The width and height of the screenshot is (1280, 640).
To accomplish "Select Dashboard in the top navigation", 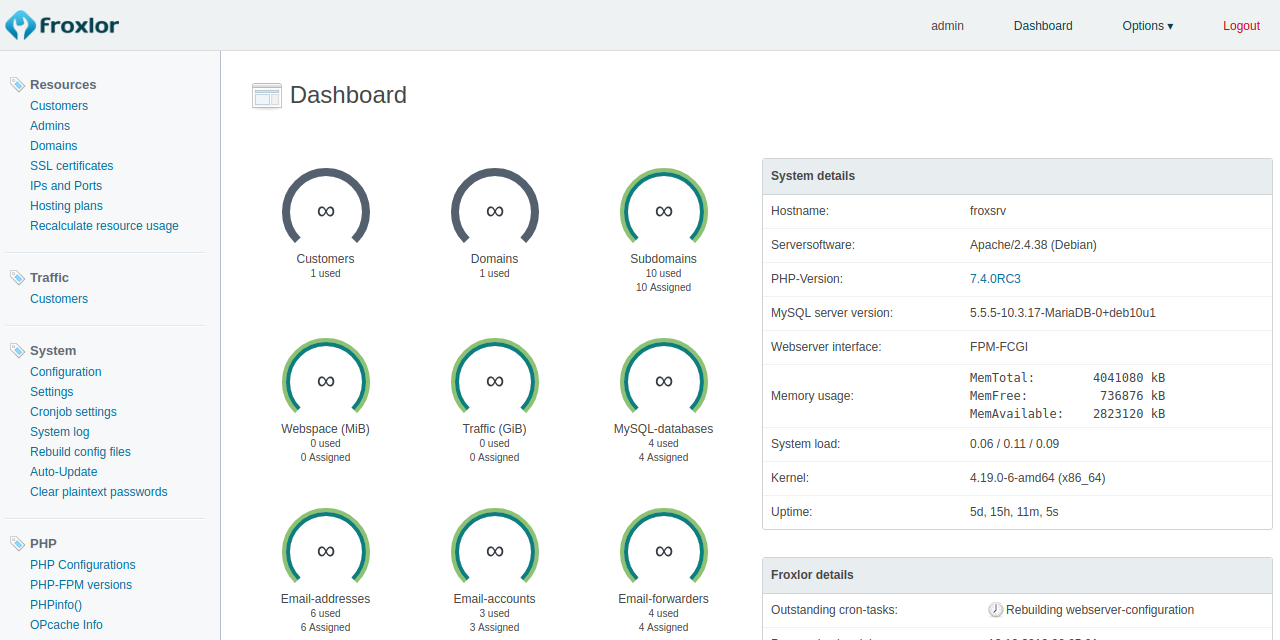I will click(1043, 26).
